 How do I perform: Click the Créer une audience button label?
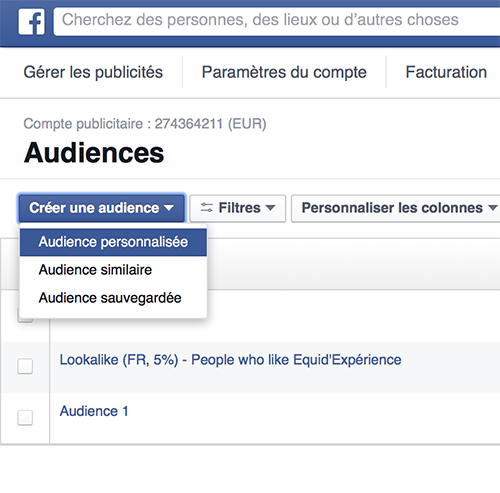94,208
